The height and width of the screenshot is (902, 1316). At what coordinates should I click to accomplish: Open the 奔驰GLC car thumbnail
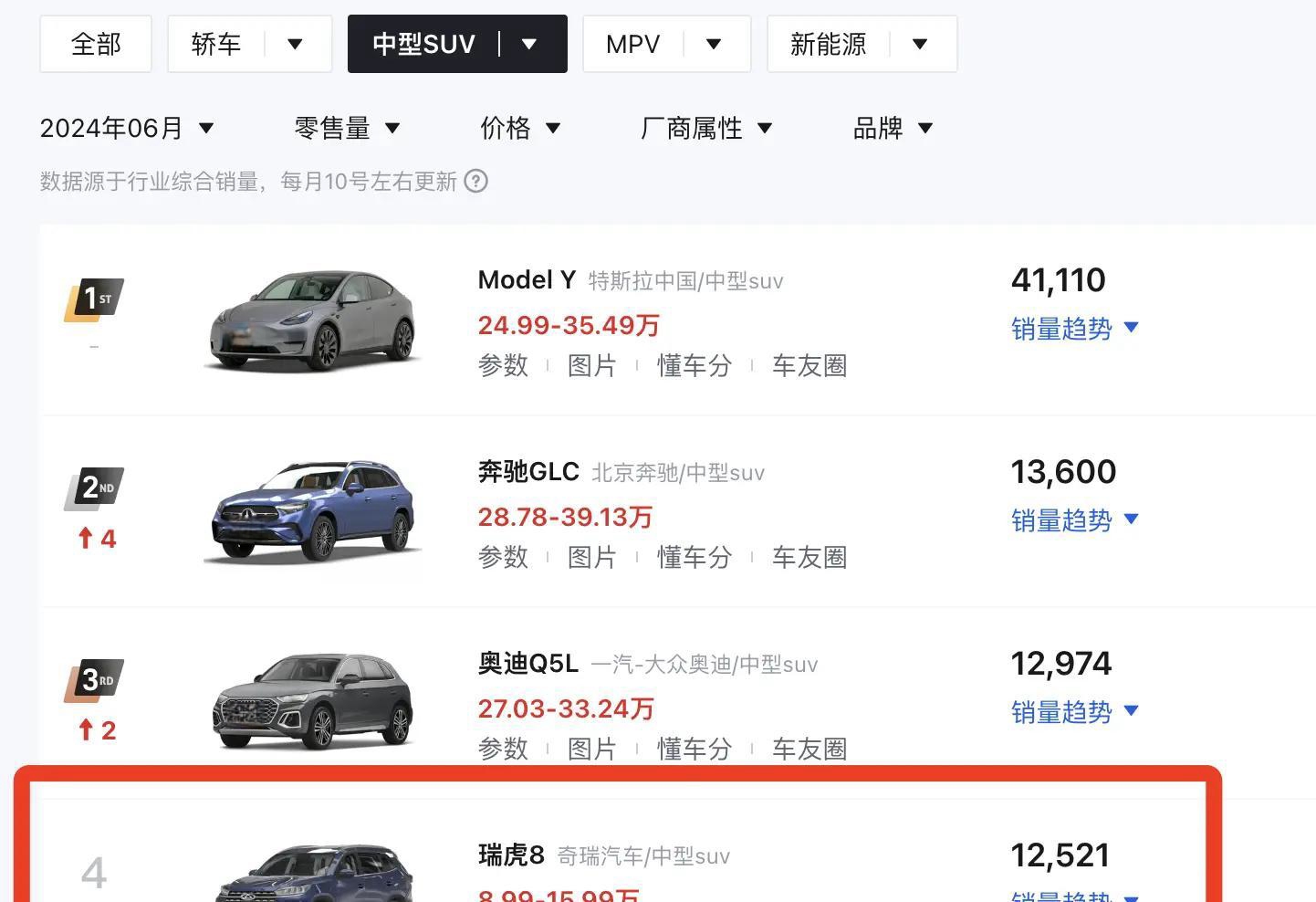[312, 511]
